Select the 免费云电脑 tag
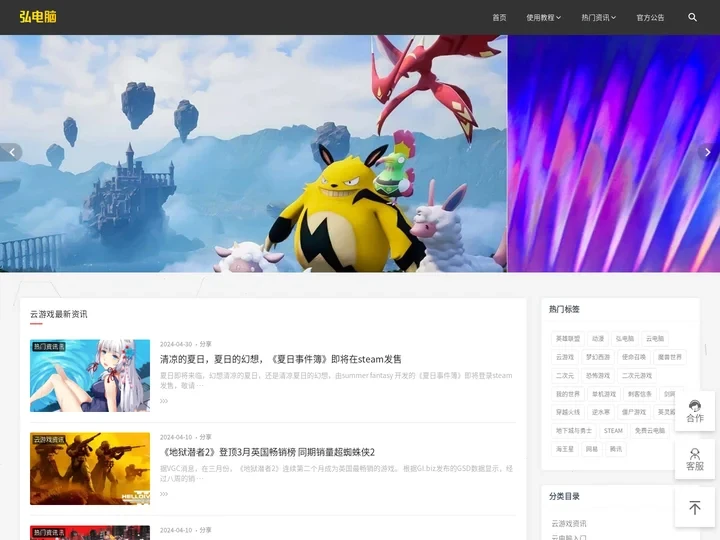 coord(650,431)
